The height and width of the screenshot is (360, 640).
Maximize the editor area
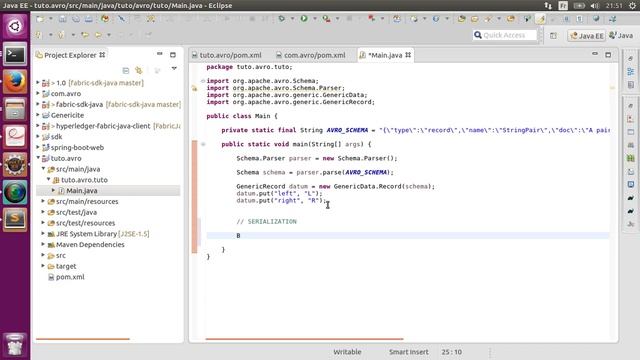pos(608,55)
